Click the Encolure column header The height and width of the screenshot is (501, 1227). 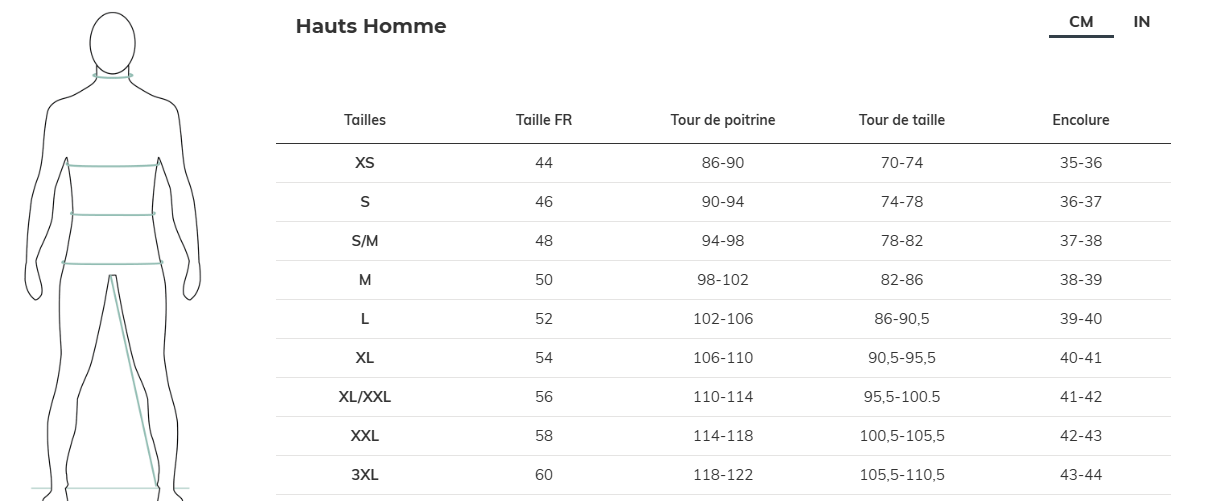1081,120
